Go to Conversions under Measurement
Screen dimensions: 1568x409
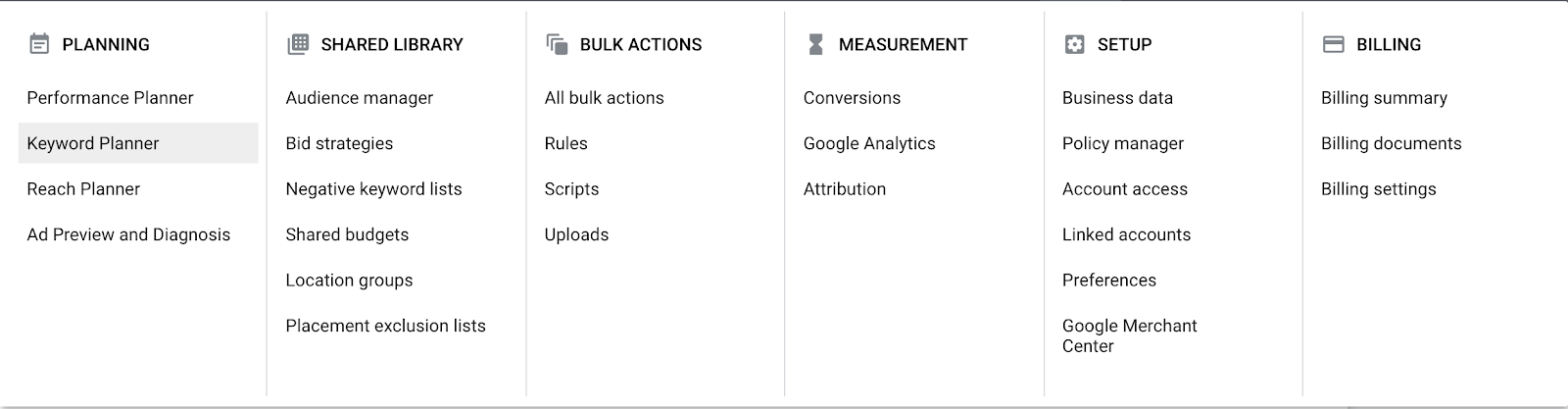[x=852, y=98]
